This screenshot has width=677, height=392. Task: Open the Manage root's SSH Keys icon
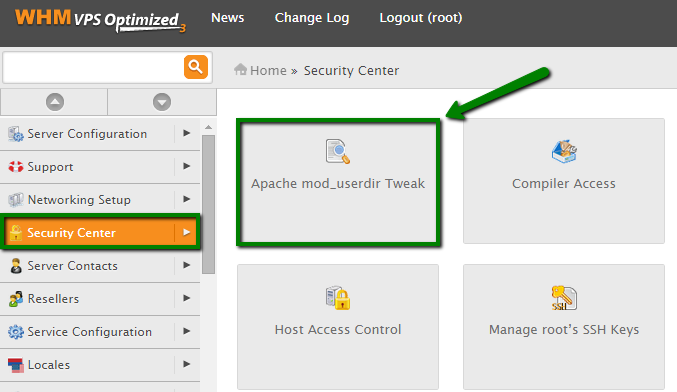tap(564, 298)
